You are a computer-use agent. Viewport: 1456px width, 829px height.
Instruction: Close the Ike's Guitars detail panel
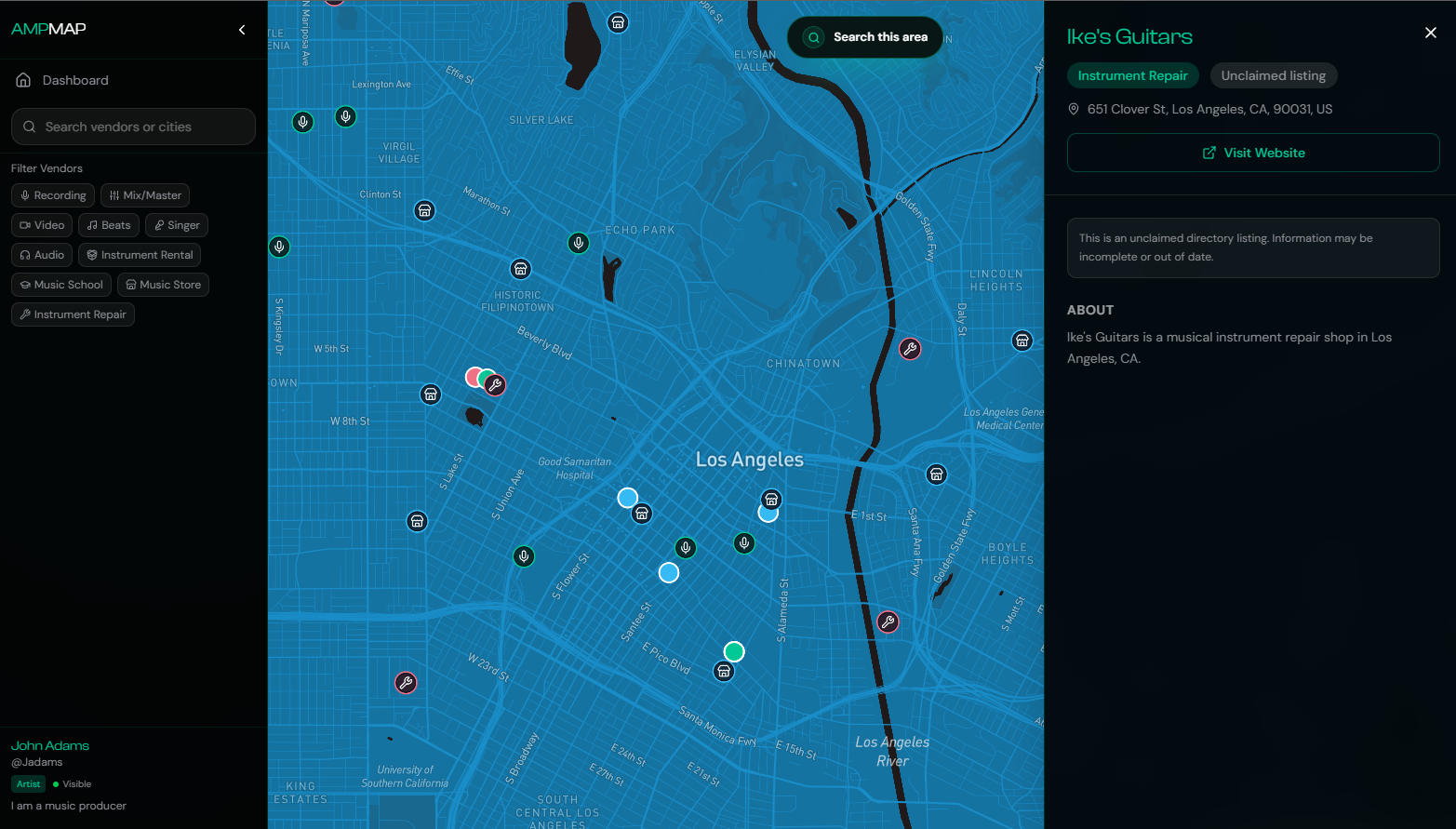coord(1431,33)
